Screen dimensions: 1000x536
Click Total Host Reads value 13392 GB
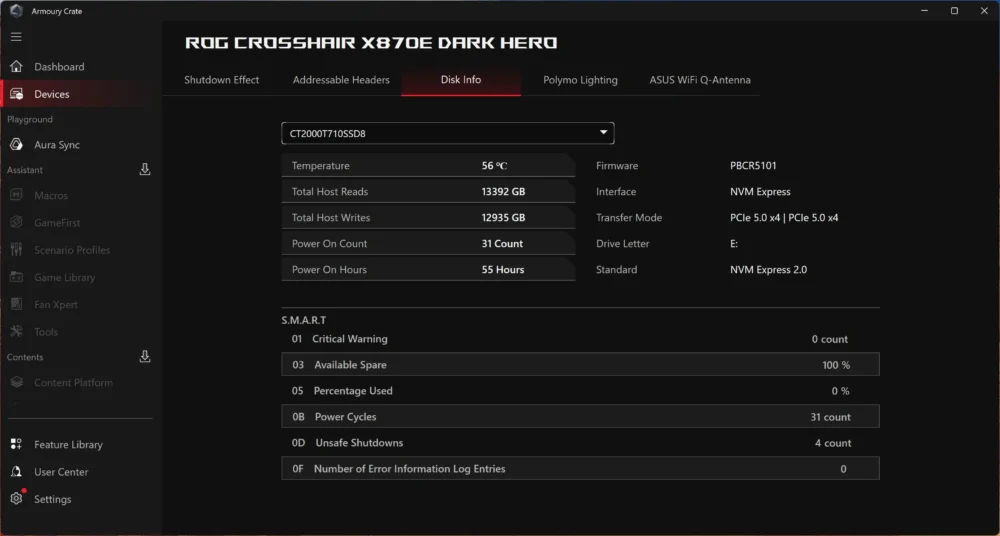[x=503, y=191]
